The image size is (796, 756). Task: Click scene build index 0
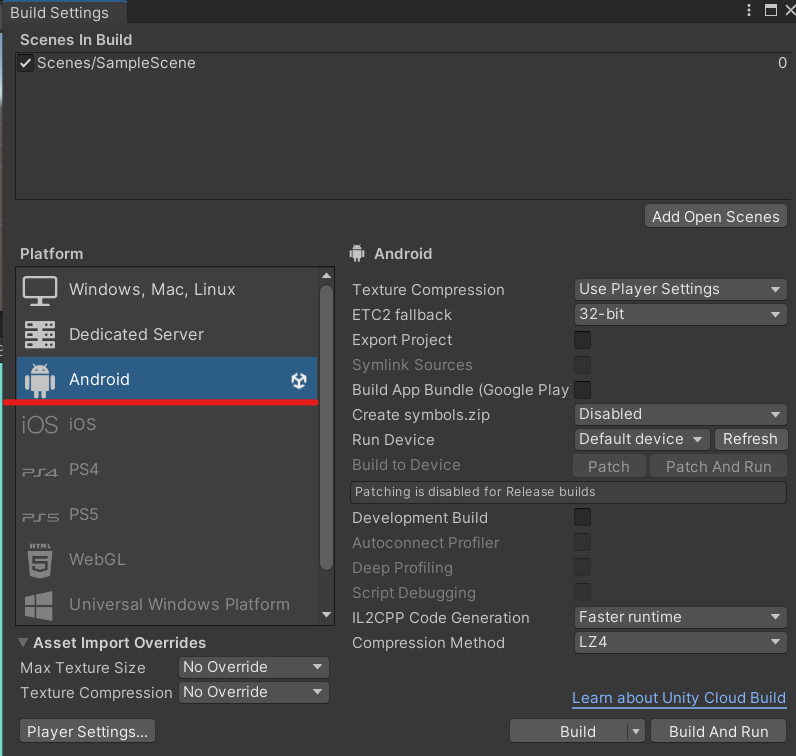click(782, 63)
